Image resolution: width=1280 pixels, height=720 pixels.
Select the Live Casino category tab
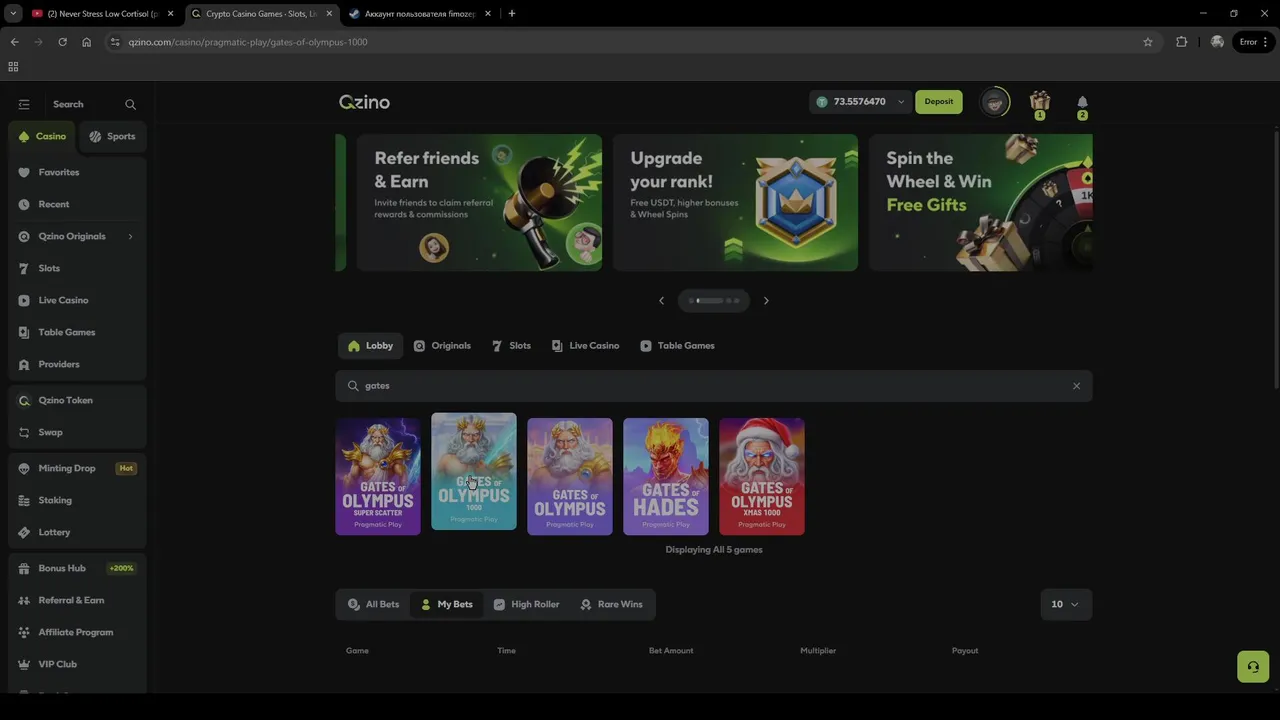(x=585, y=346)
